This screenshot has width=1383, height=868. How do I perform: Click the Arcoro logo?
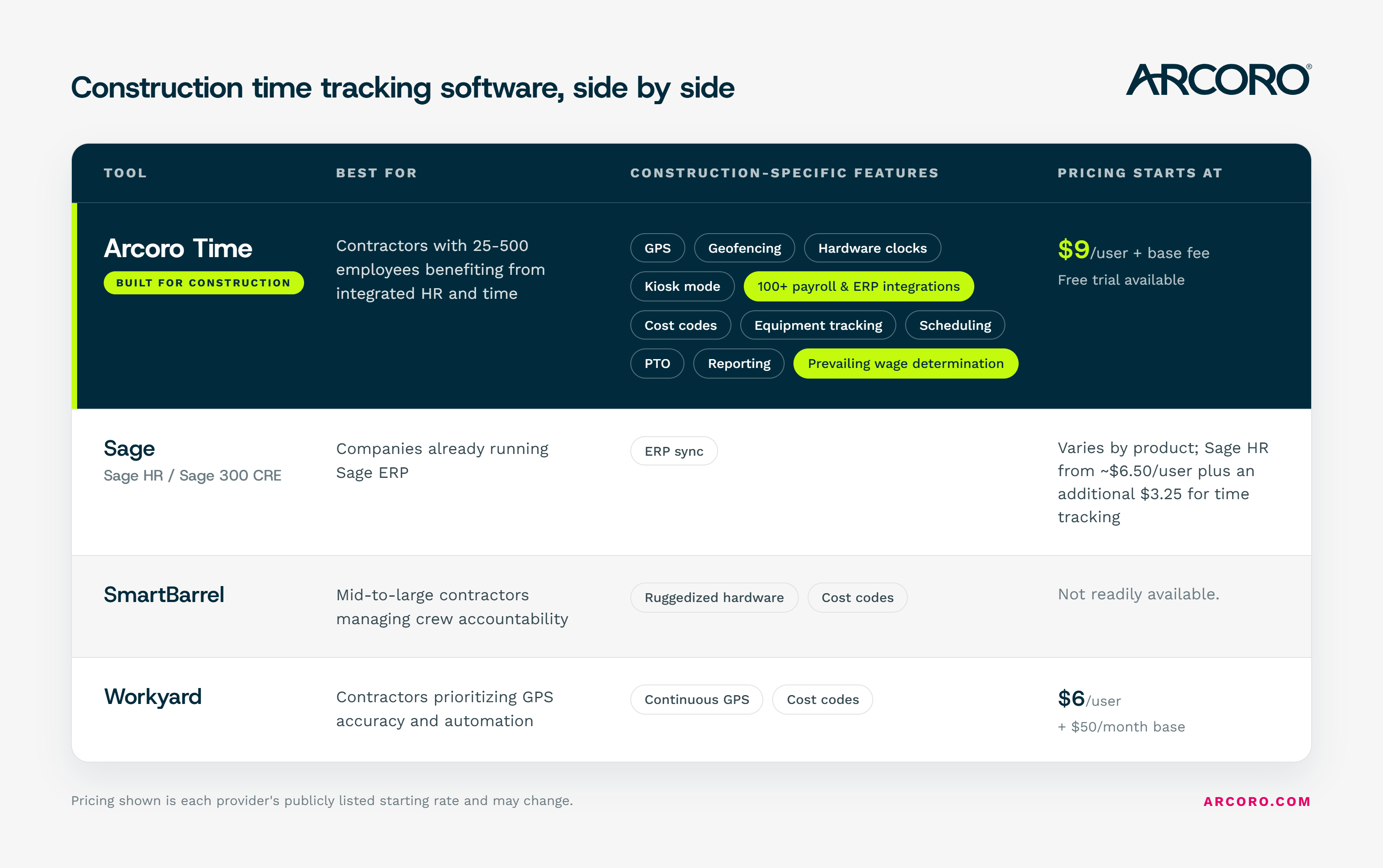[x=1218, y=80]
